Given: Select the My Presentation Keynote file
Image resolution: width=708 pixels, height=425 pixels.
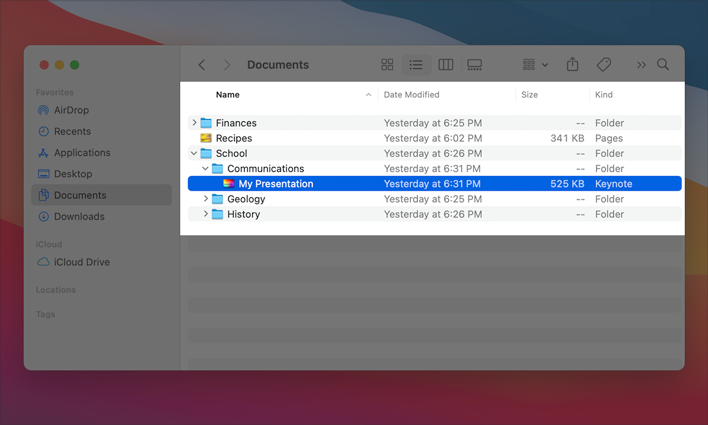Looking at the screenshot, I should click(x=434, y=184).
